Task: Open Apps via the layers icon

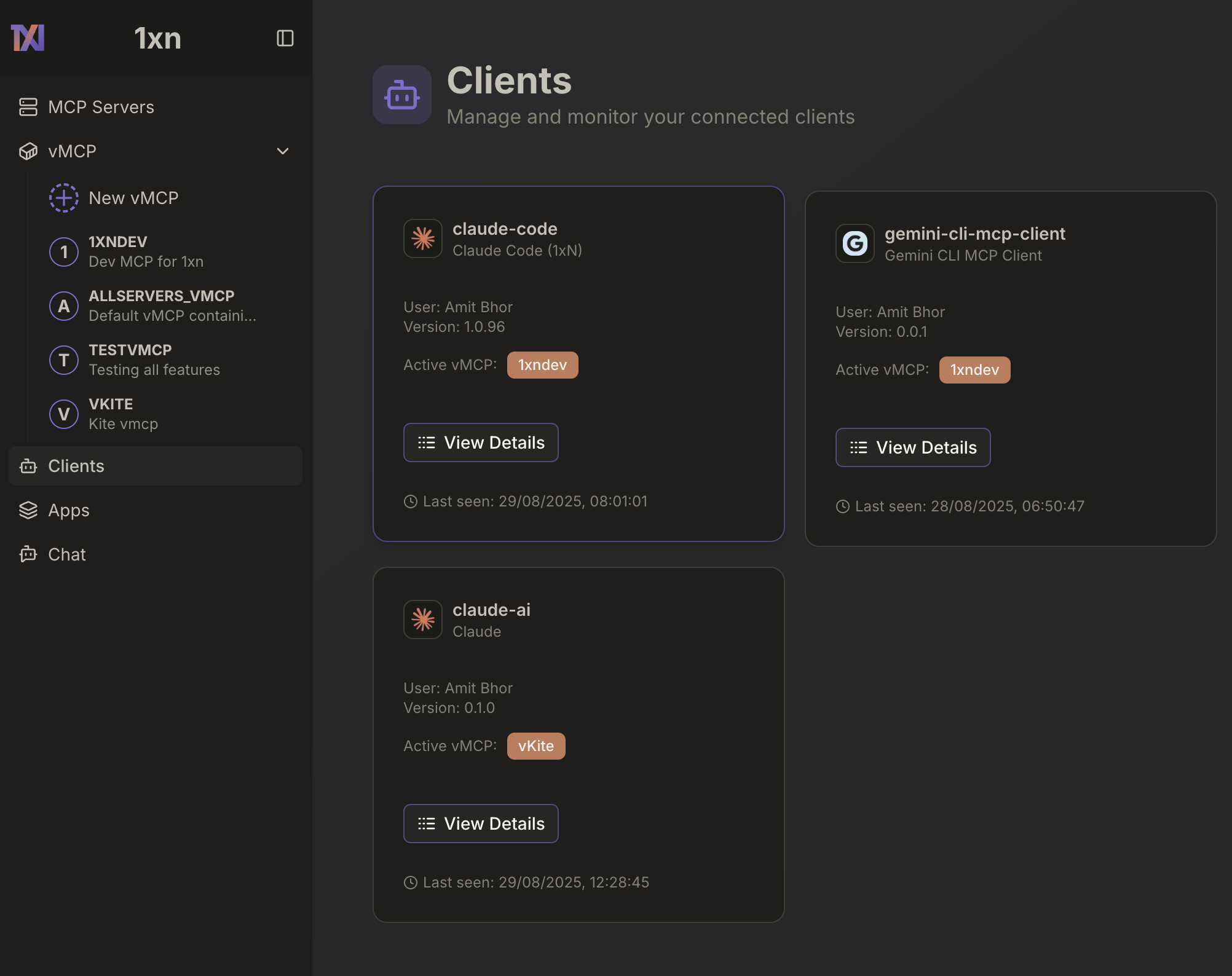Action: 28,510
